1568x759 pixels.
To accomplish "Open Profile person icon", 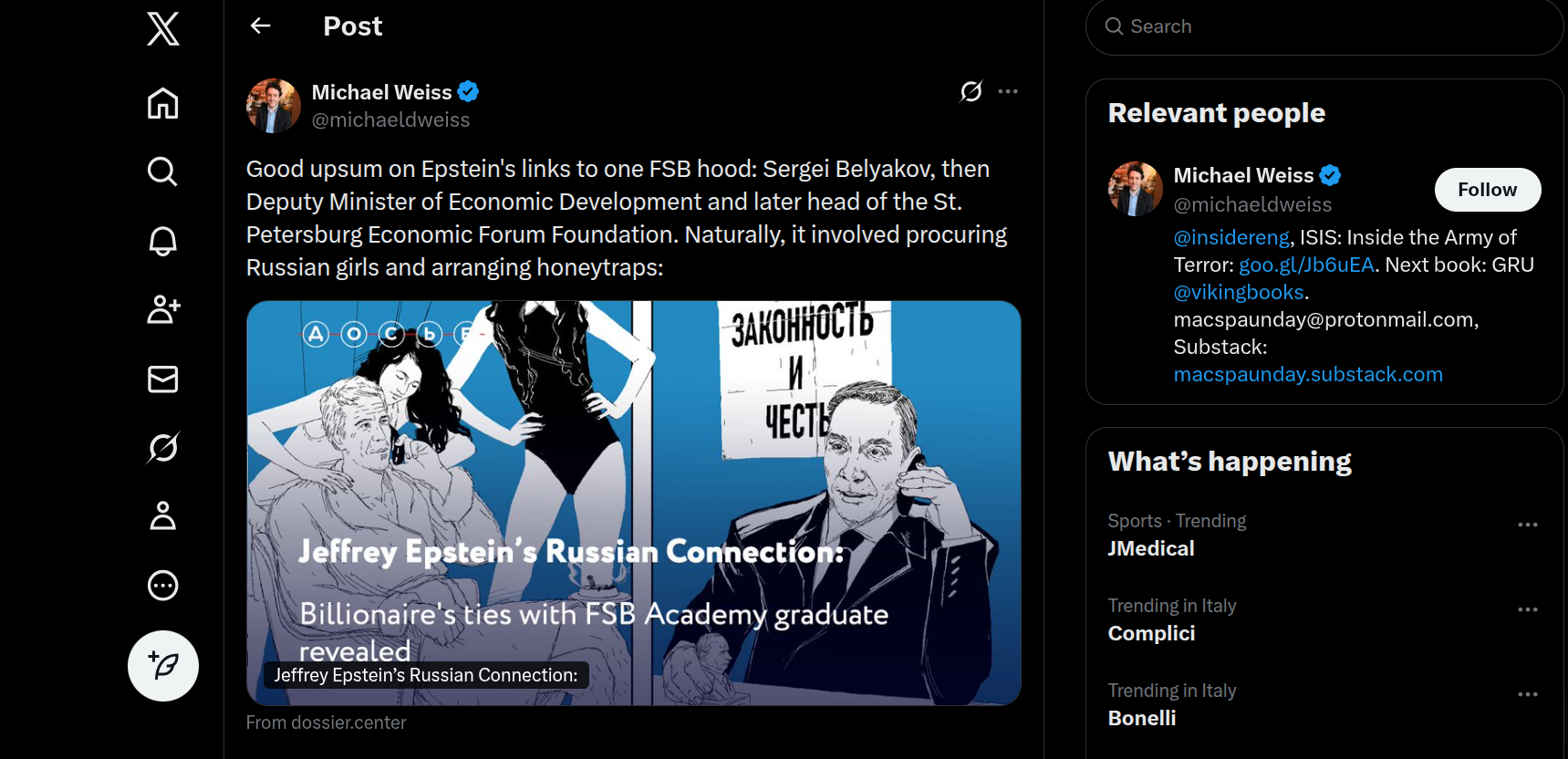I will point(163,516).
